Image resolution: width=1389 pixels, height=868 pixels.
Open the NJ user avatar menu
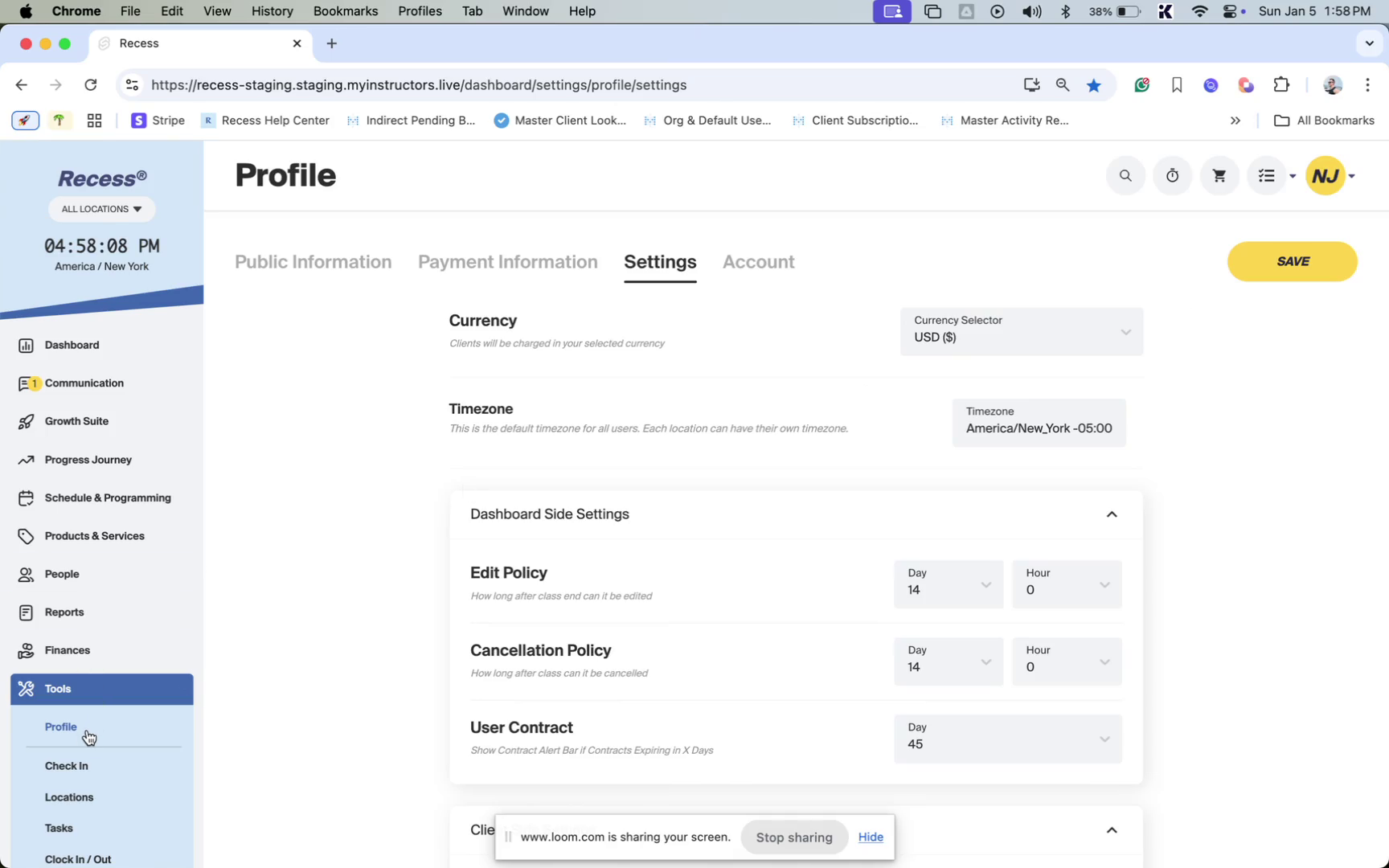click(x=1326, y=176)
